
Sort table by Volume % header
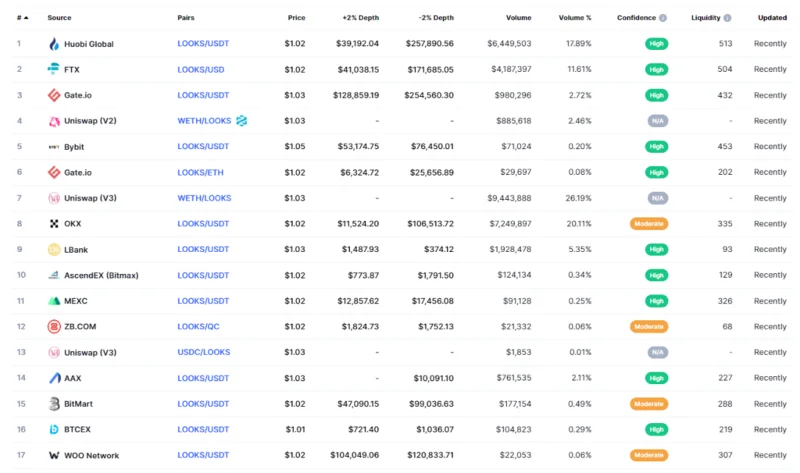click(575, 18)
